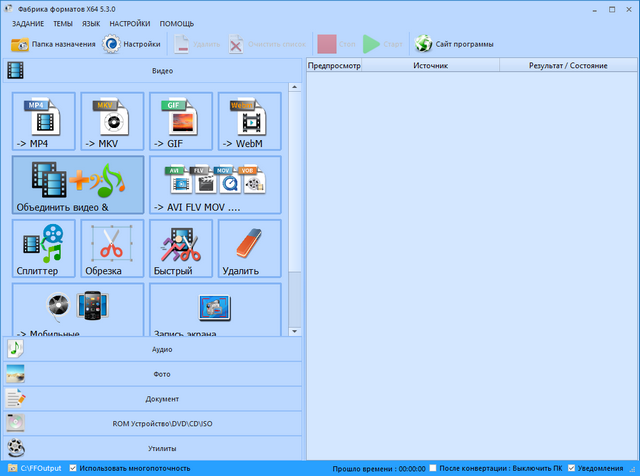Select the -> MKV conversion tile
Viewport: 640px width, 476px height.
[x=113, y=123]
